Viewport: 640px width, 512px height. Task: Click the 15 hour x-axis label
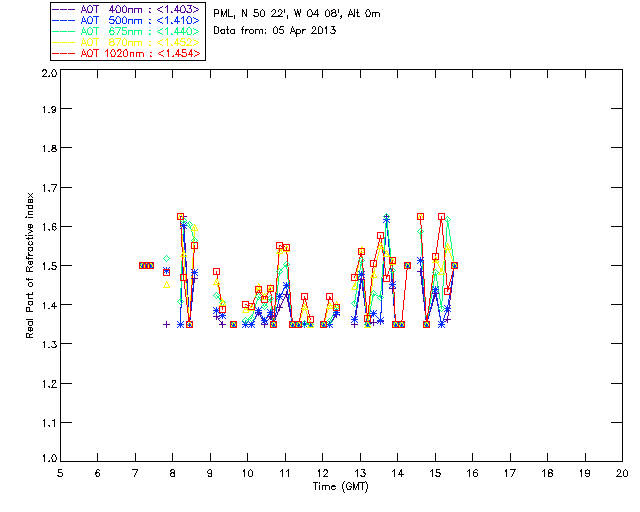click(435, 473)
